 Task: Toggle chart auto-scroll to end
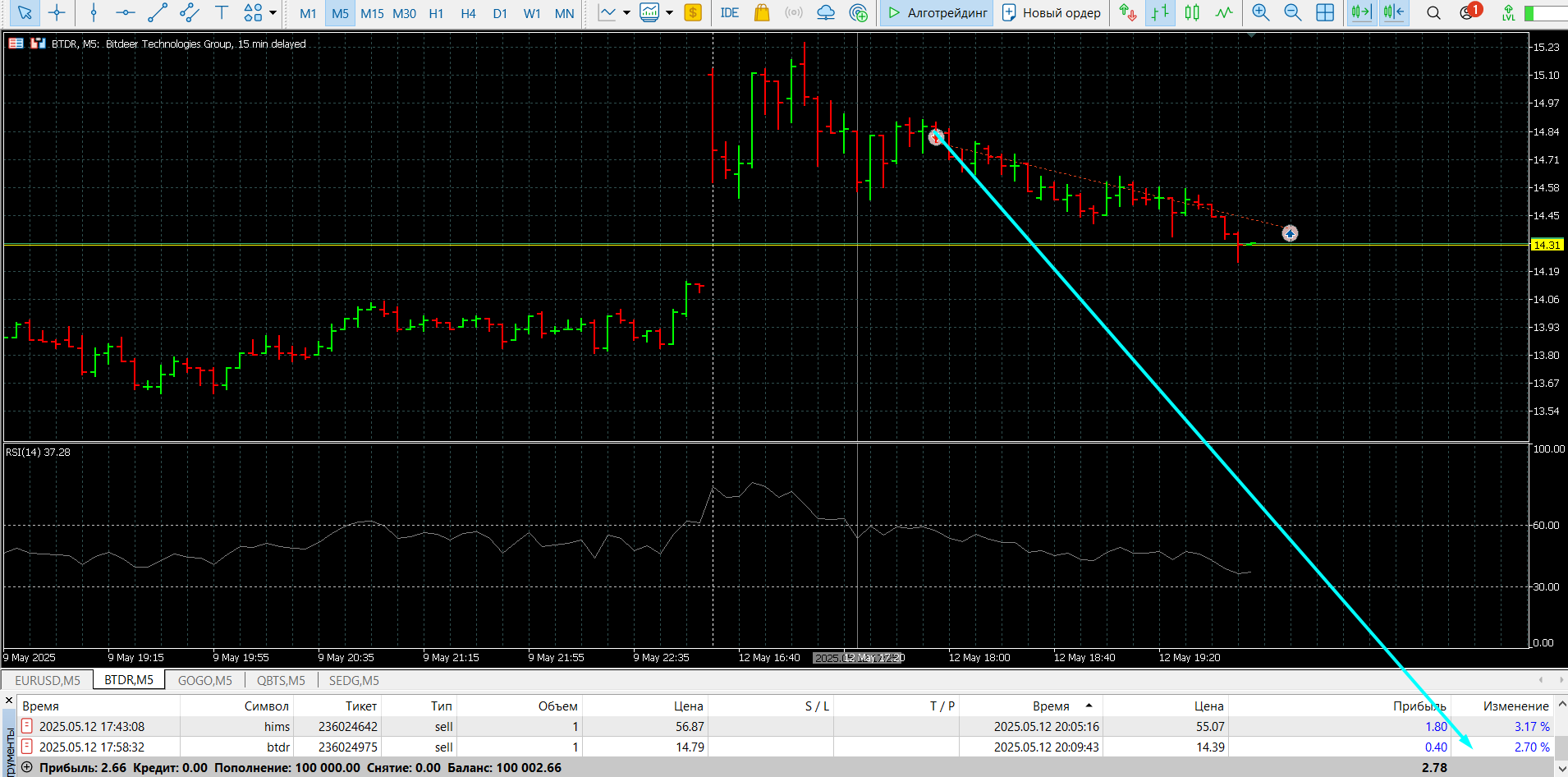[x=1361, y=12]
